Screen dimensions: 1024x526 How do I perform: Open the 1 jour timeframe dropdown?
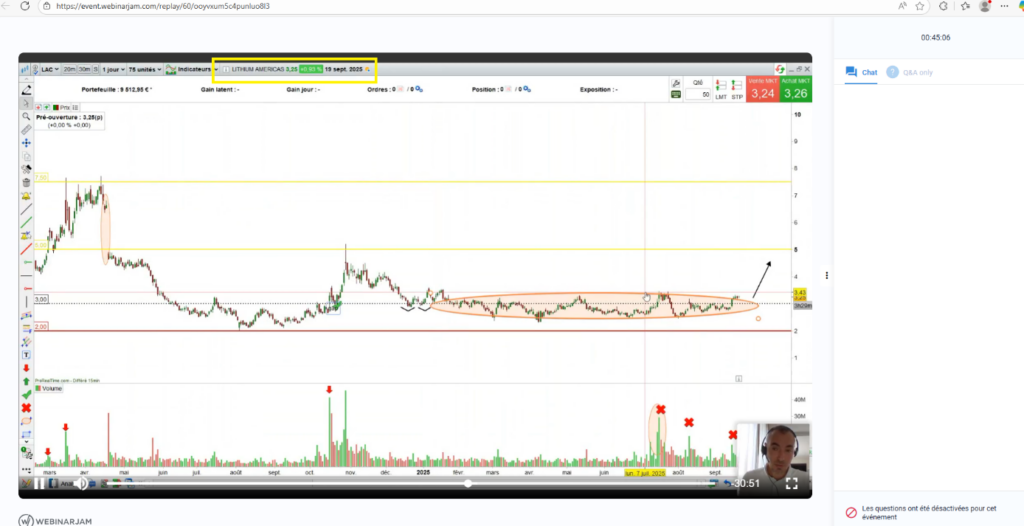(113, 69)
